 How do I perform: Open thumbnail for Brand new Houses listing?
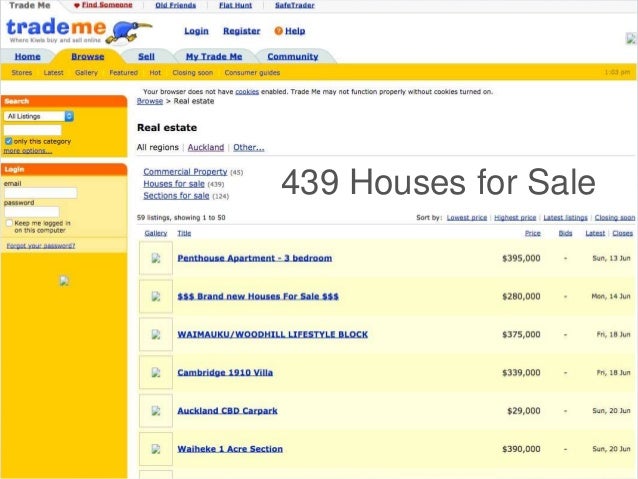click(x=156, y=296)
